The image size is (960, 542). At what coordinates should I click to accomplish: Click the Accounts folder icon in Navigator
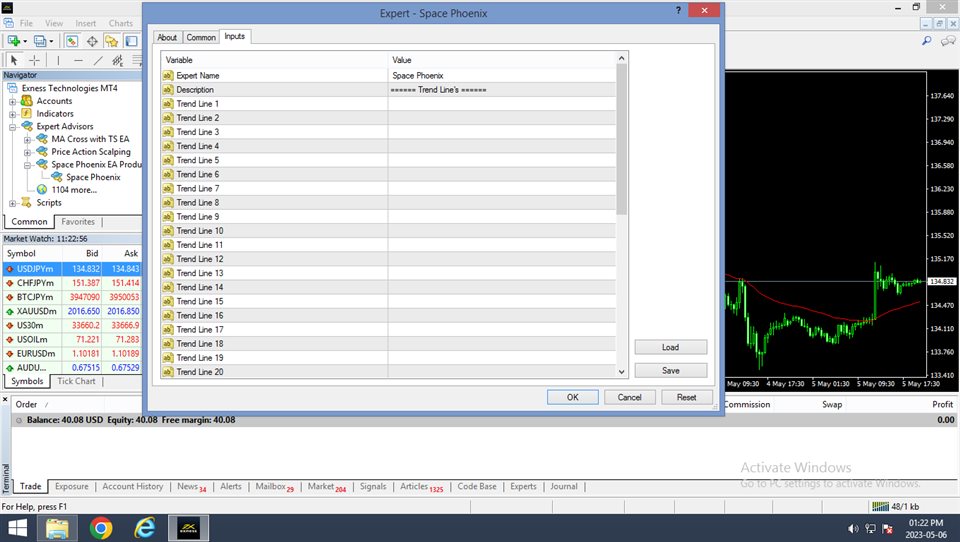27,101
